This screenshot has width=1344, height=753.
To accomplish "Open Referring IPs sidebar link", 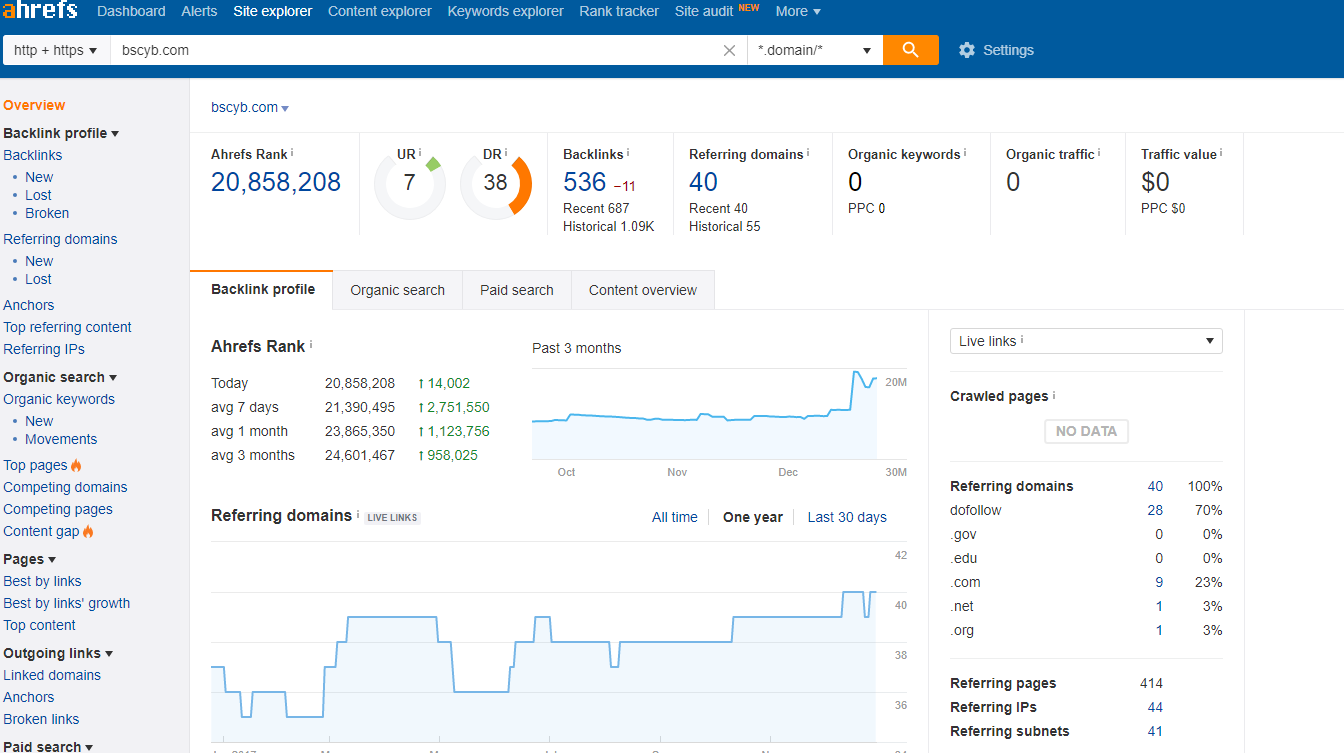I will coord(44,349).
